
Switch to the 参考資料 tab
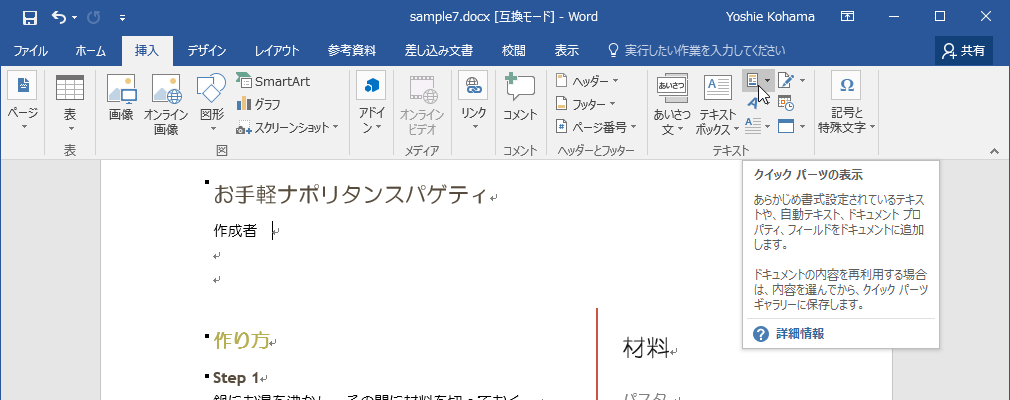tap(352, 50)
